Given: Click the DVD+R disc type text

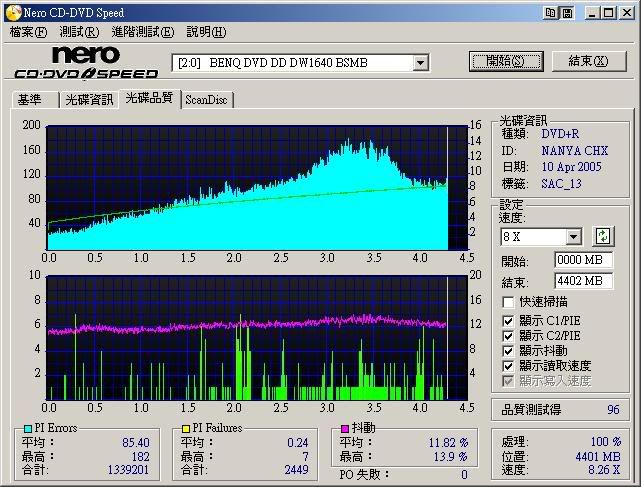Looking at the screenshot, I should coord(560,134).
